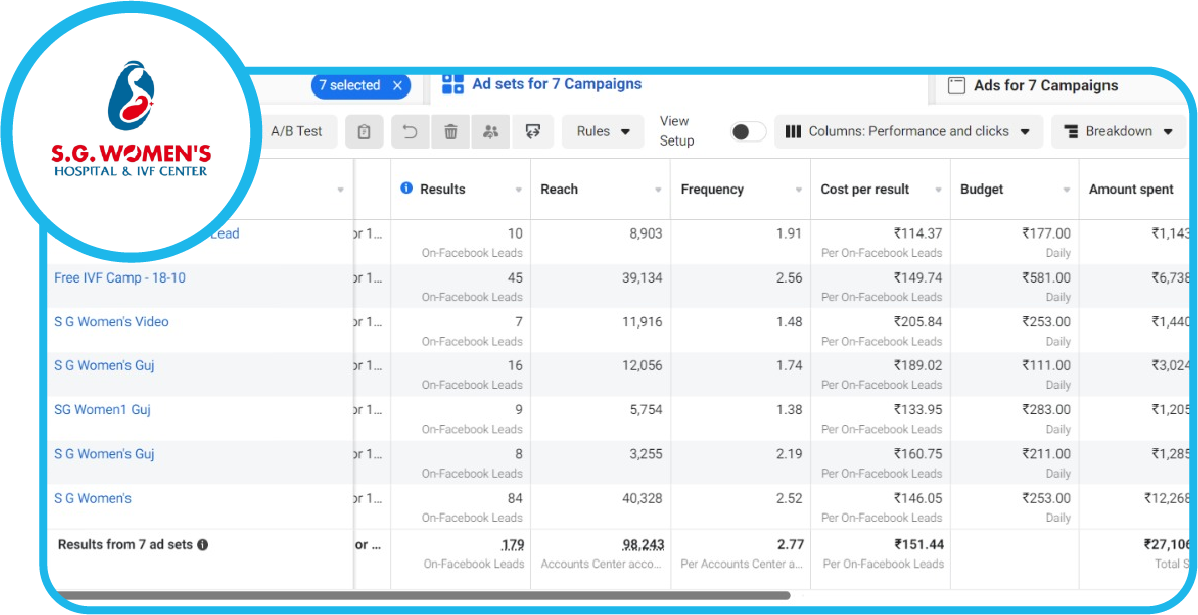1198x615 pixels.
Task: Click the export arrows icon beside audience
Action: [533, 131]
